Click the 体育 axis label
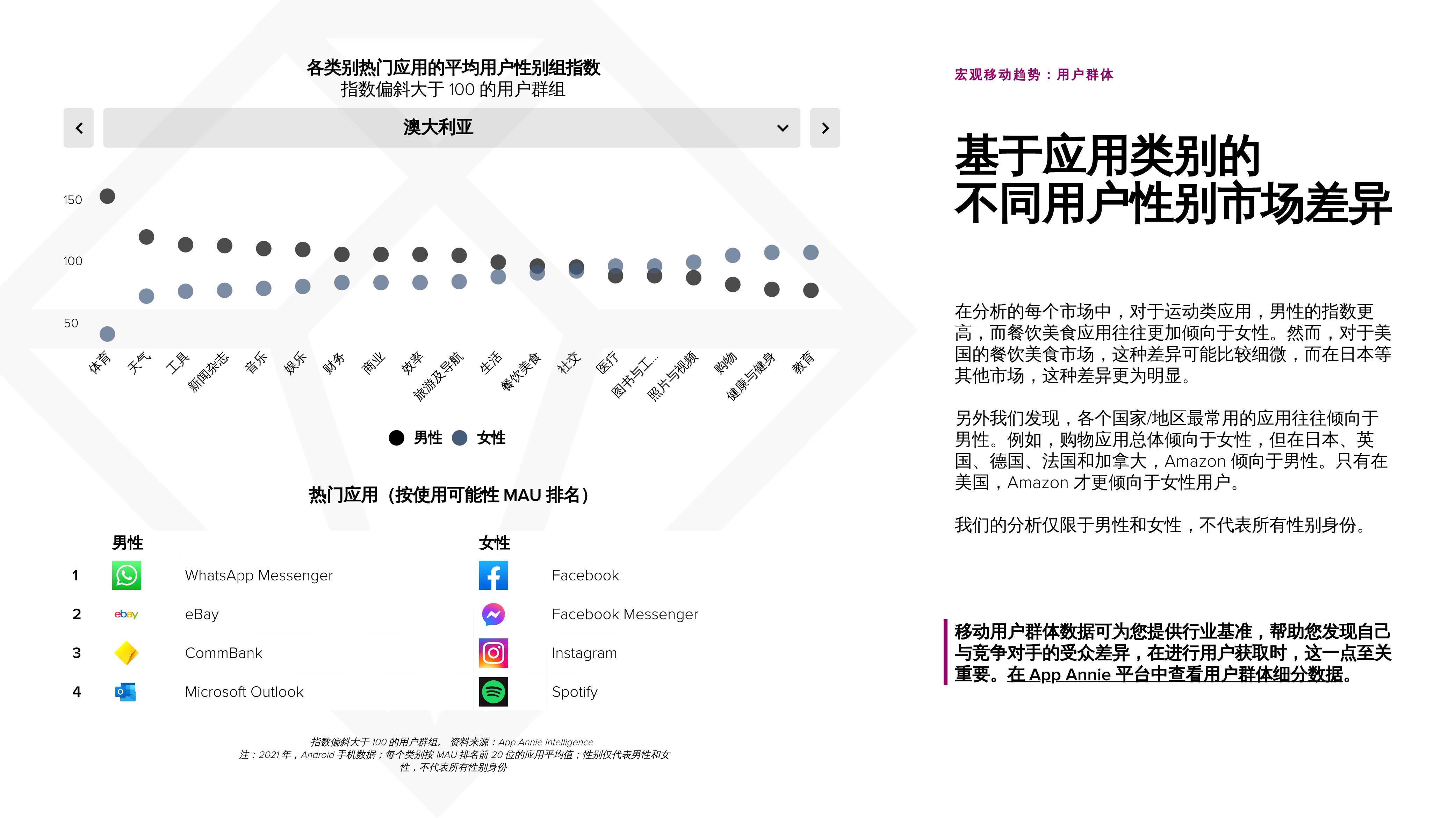1456x818 pixels. 100,363
